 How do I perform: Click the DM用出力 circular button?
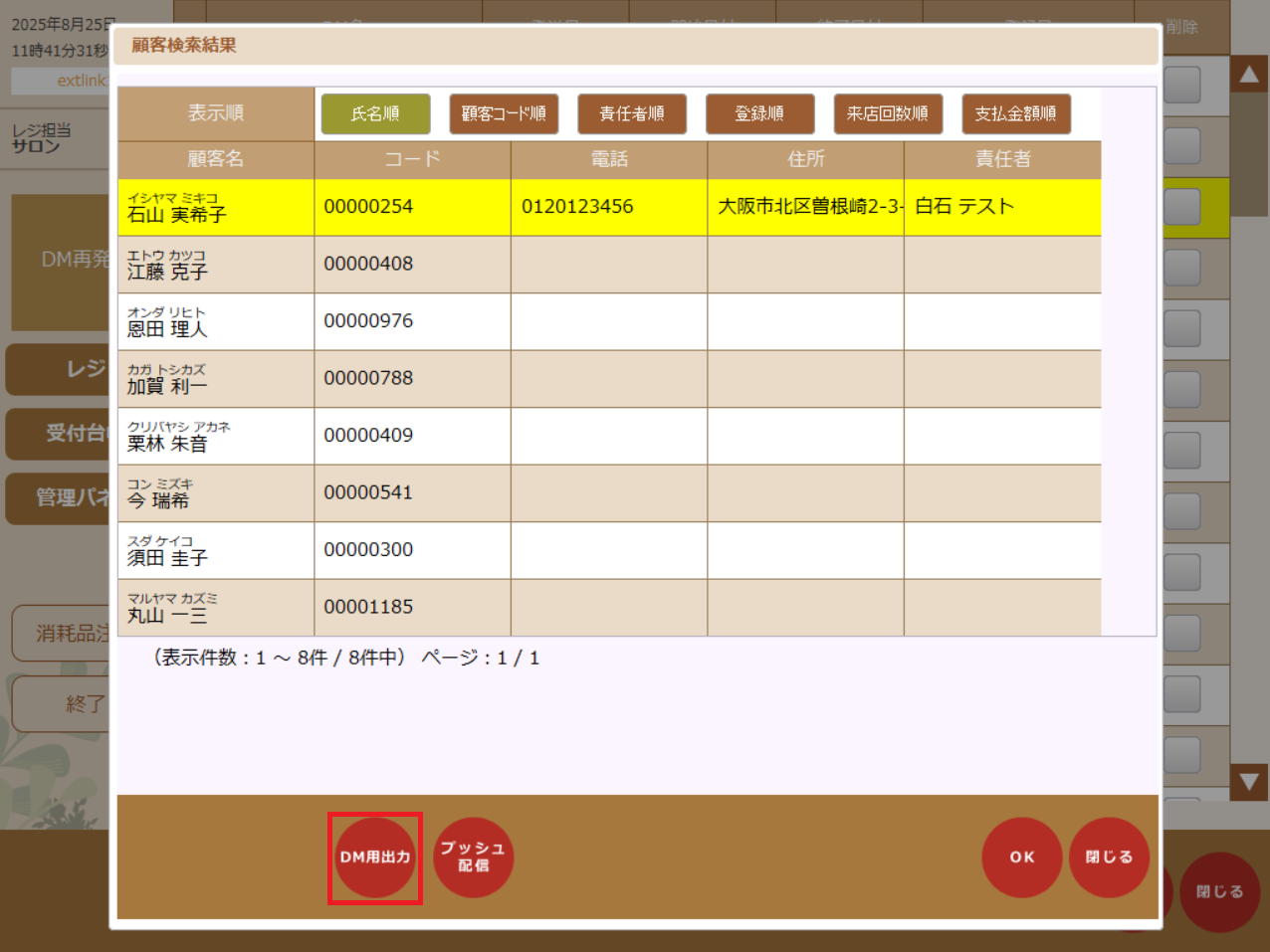tap(374, 857)
